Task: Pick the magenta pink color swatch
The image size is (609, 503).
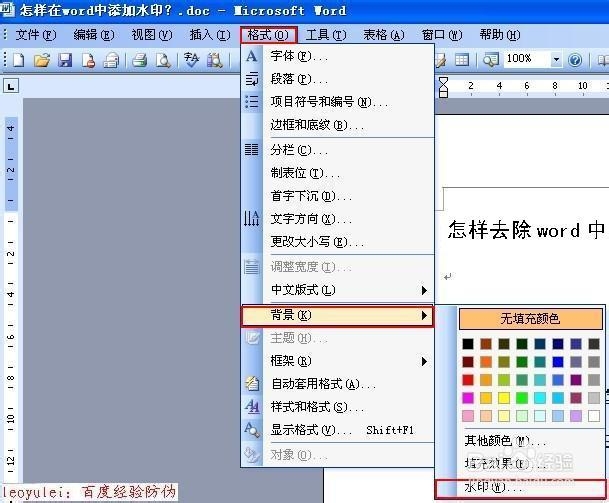Action: point(468,398)
